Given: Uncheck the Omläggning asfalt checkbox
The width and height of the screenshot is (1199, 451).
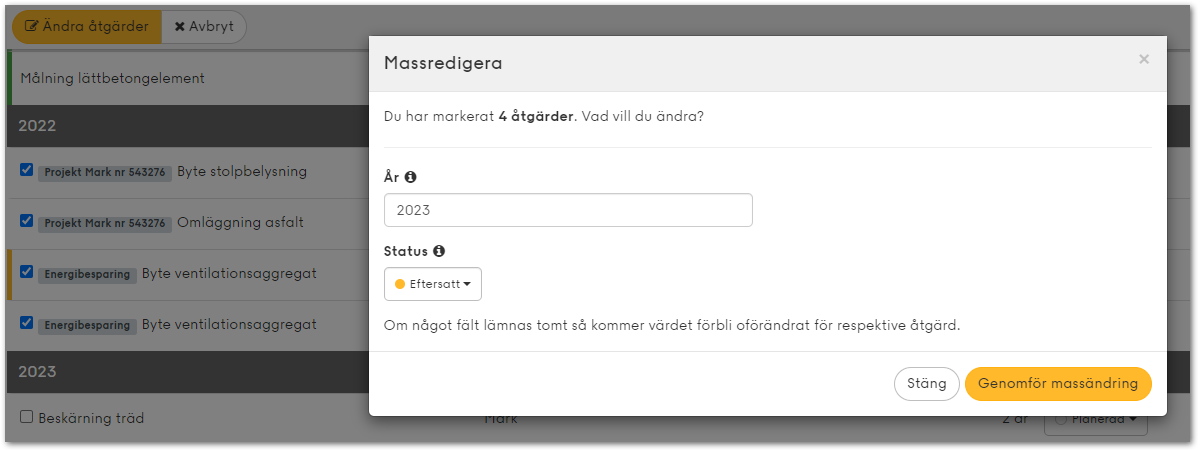Looking at the screenshot, I should point(27,221).
